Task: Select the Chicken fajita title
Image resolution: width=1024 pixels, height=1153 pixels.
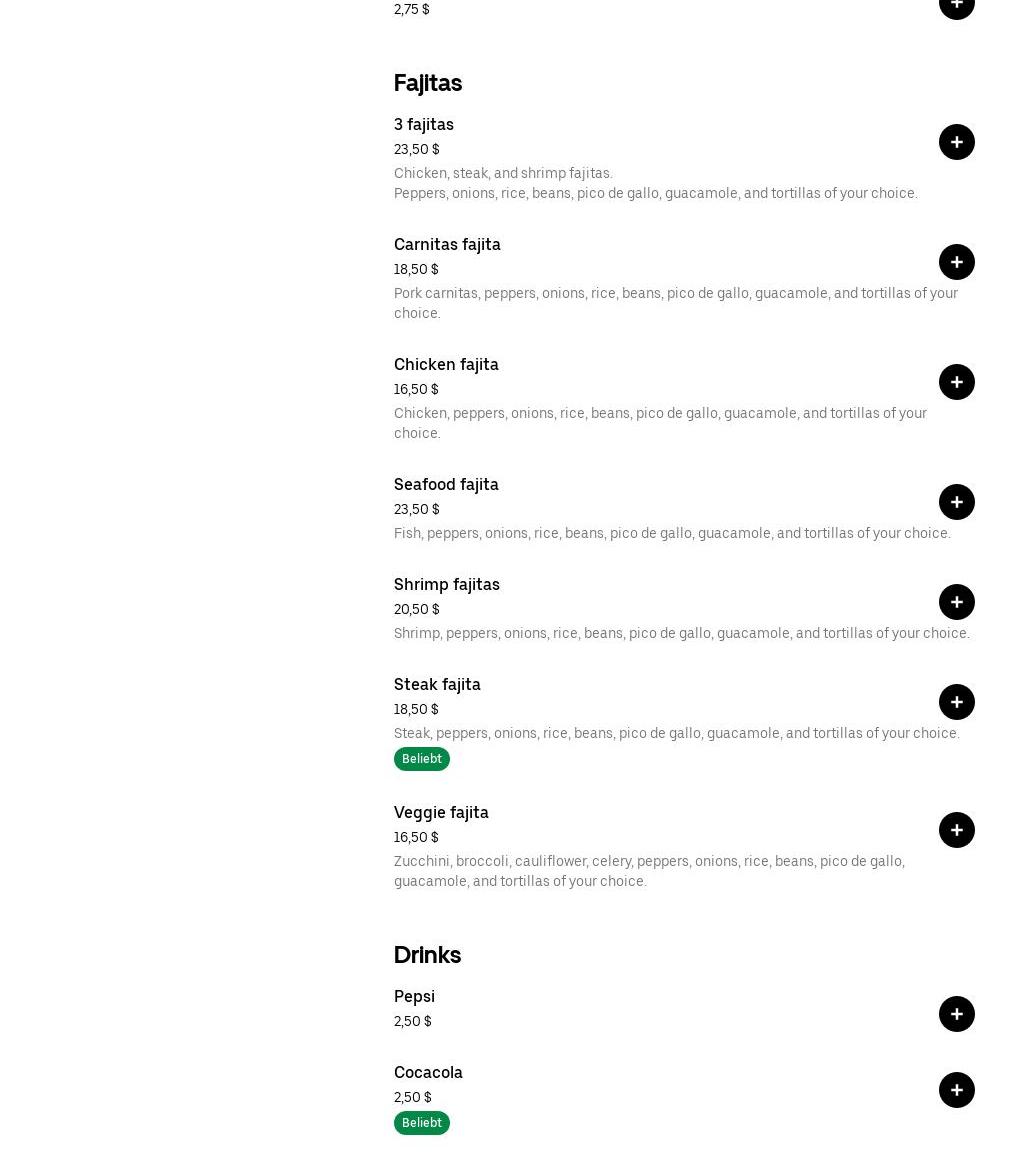Action: pyautogui.click(x=446, y=364)
